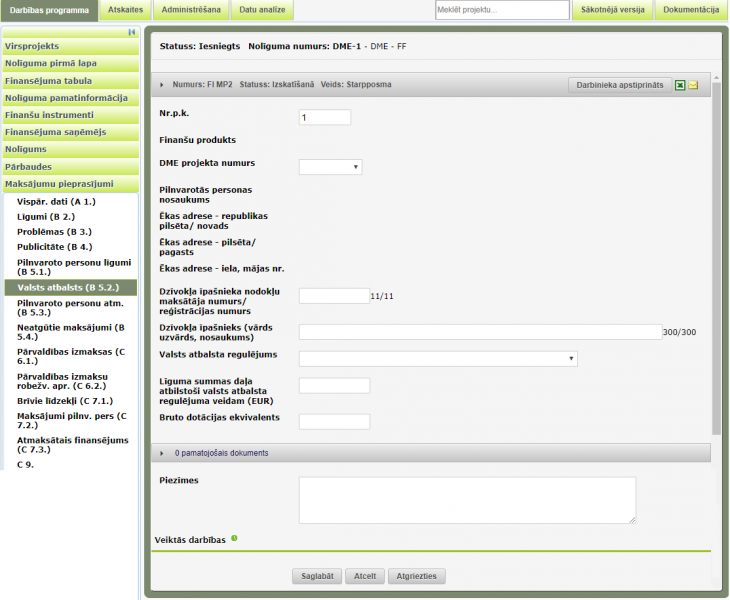Click the Bruto dotācijas ekvivalents field
730x600 pixels.
pos(334,422)
